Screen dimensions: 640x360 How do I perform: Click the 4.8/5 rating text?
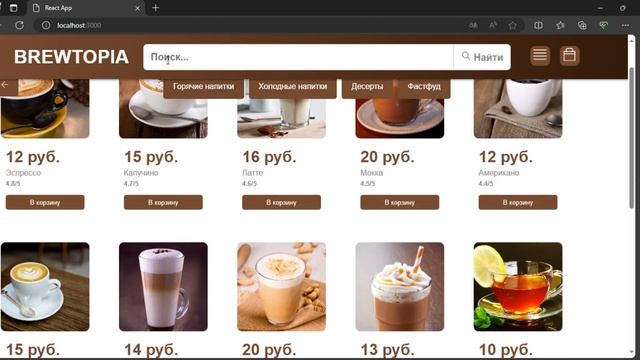[x=13, y=184]
